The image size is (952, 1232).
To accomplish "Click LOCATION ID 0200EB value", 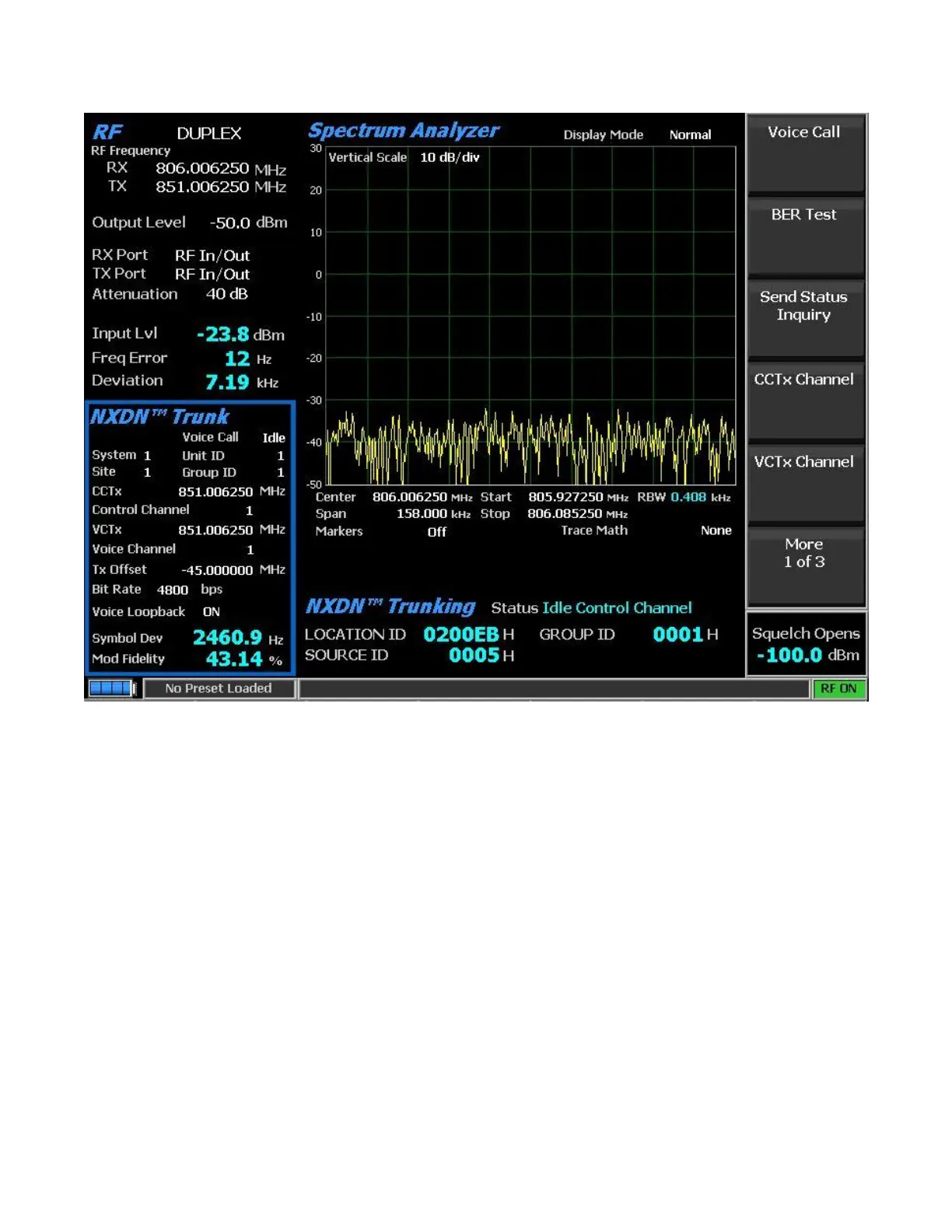I will 461,635.
